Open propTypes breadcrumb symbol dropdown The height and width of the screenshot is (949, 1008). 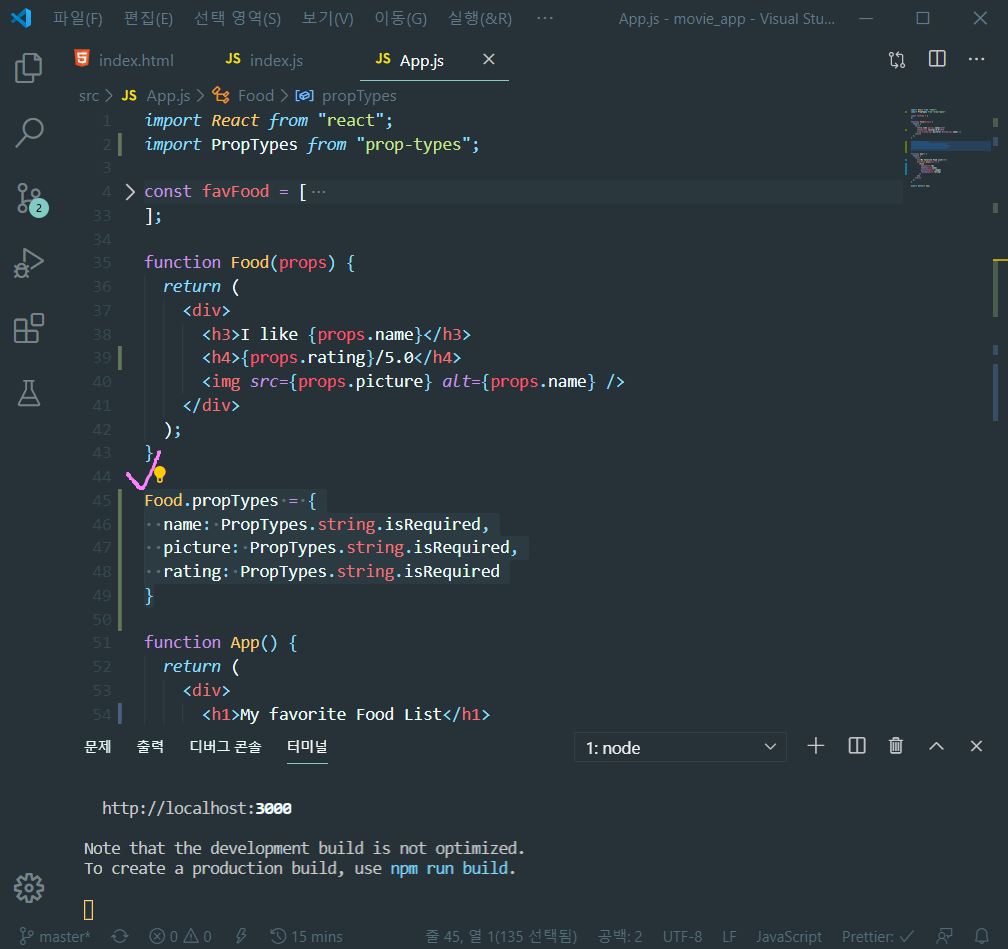(x=346, y=96)
